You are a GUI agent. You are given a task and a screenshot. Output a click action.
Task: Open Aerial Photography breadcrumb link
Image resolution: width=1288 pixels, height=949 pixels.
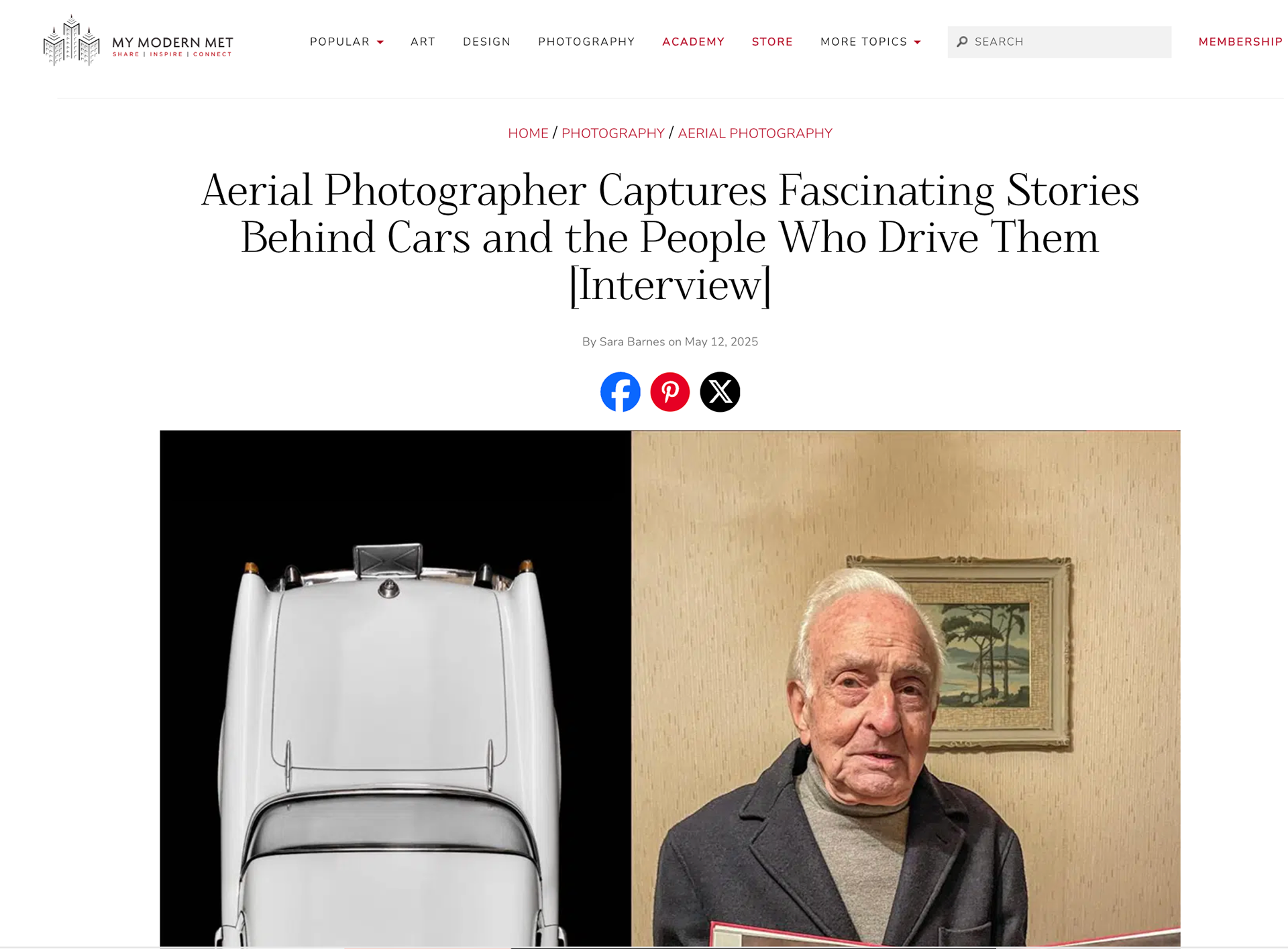pyautogui.click(x=755, y=133)
